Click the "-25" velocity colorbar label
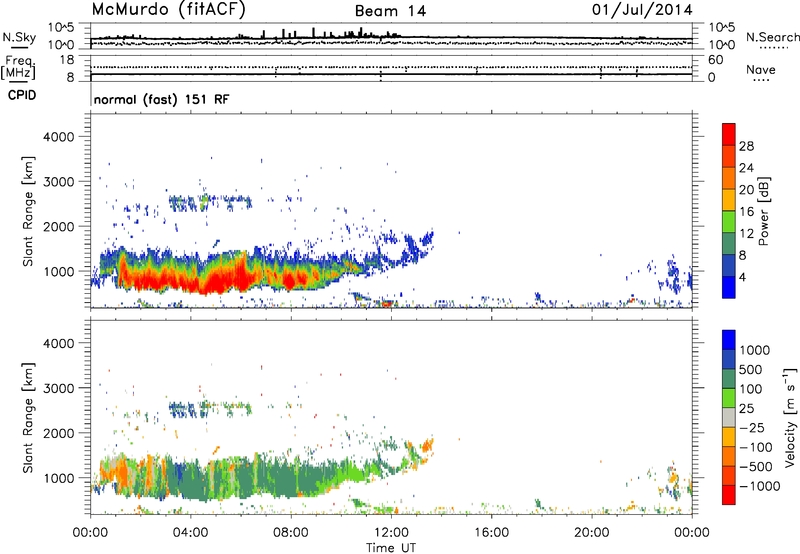 (x=751, y=428)
